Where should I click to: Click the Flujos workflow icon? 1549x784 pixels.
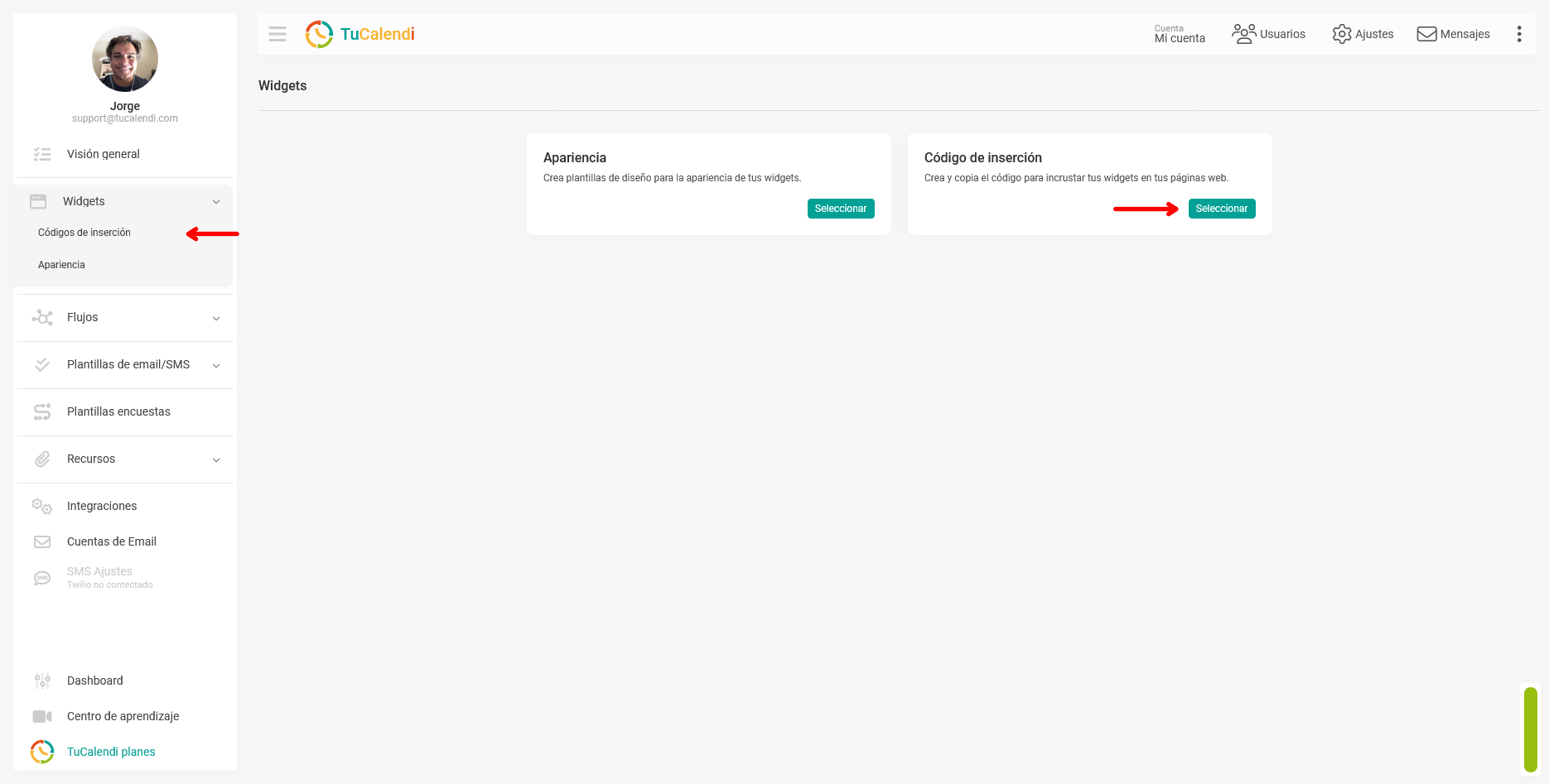point(42,317)
